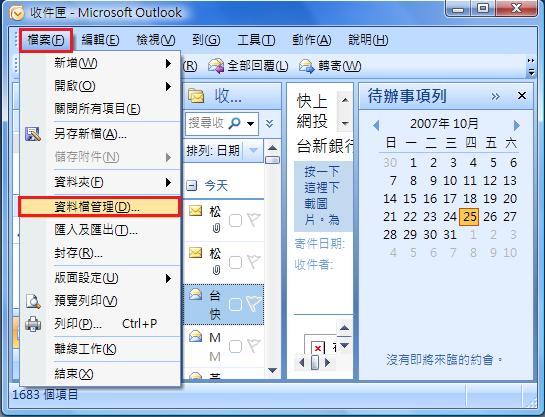Open the dropdown arrow beside the search magnifier

pos(250,123)
